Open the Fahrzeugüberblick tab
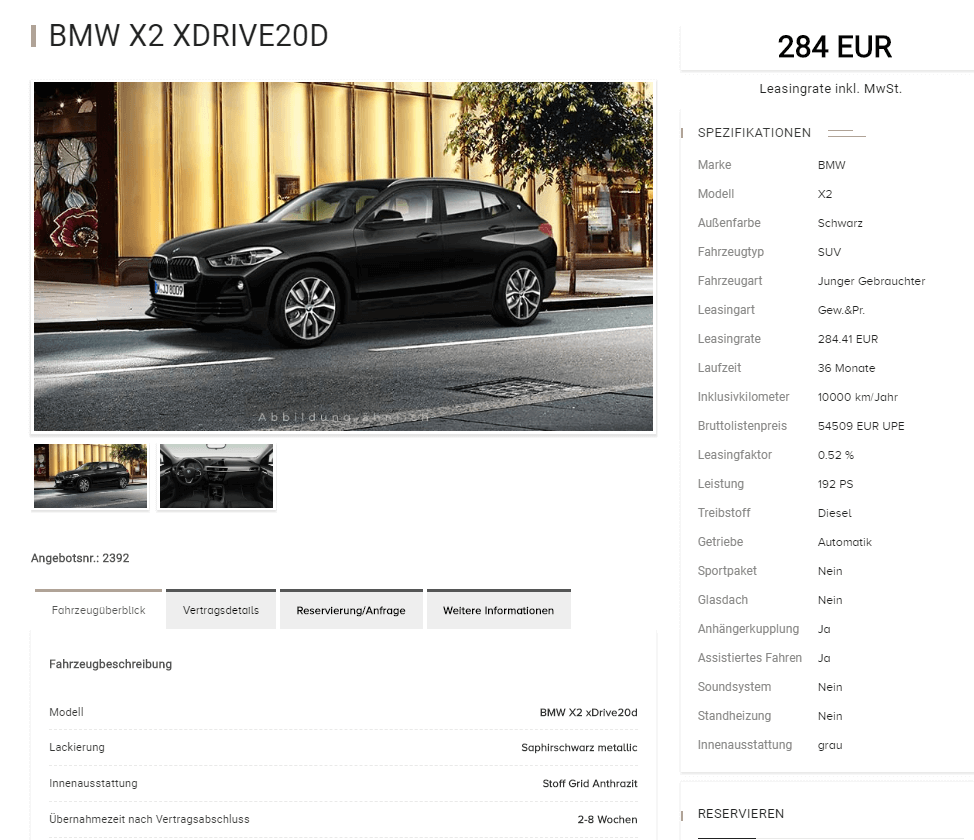974x840 pixels. (x=98, y=609)
